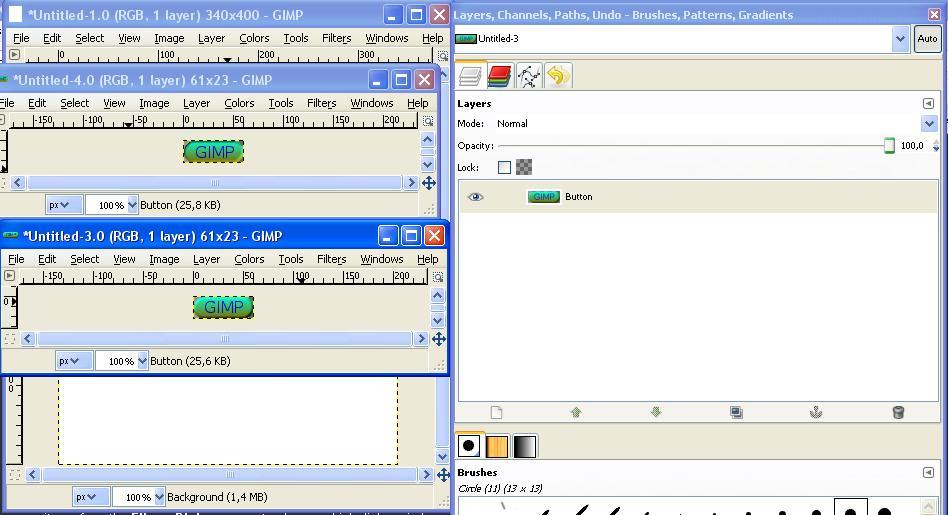This screenshot has height=515, width=948.
Task: Click zoom-on-resize icon in Untitled-4.0 window
Action: pos(428,121)
